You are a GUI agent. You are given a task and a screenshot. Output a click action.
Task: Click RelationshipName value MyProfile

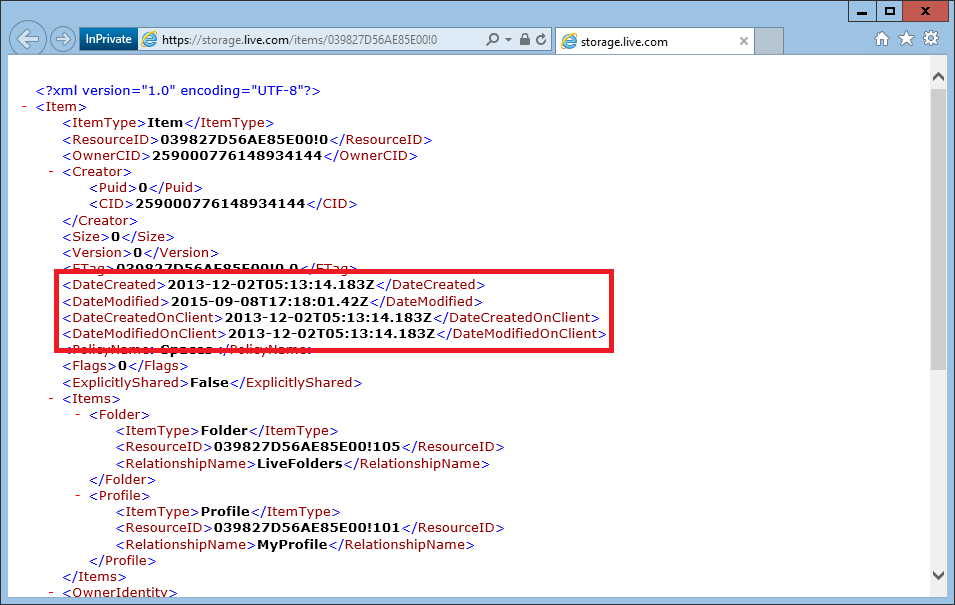(292, 545)
